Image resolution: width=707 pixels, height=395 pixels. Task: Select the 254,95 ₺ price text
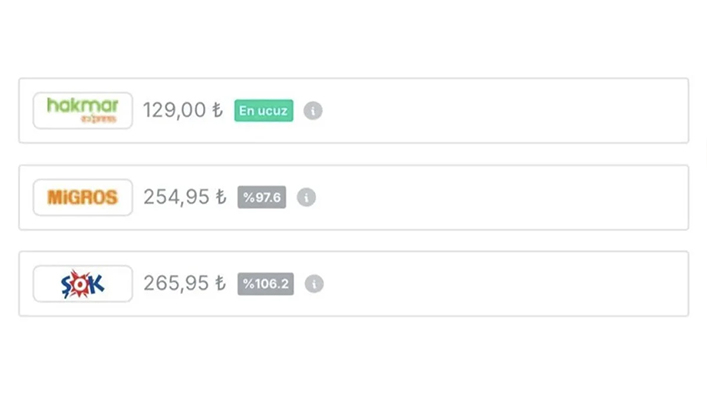(x=185, y=197)
